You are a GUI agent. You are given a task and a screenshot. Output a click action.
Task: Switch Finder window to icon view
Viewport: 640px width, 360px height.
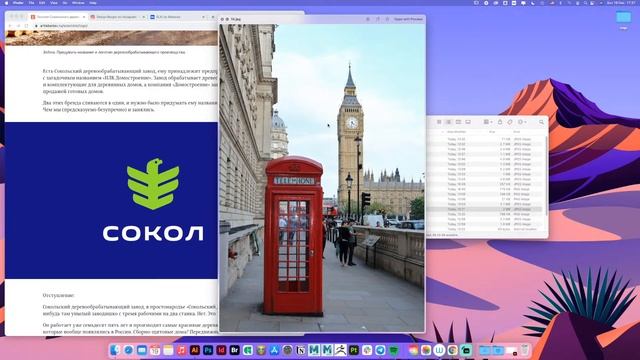(x=439, y=122)
